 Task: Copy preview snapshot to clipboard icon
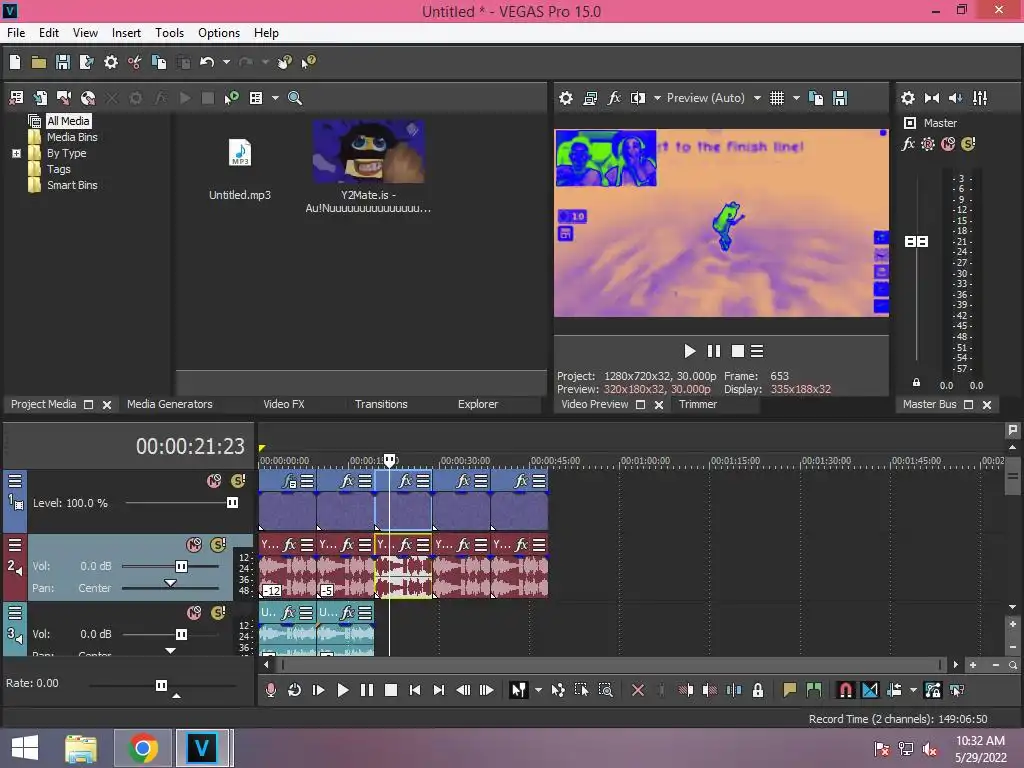pyautogui.click(x=816, y=98)
